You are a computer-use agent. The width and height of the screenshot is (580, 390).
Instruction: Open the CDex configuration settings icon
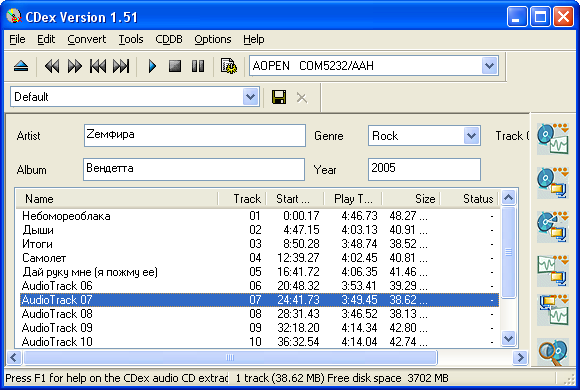point(229,66)
